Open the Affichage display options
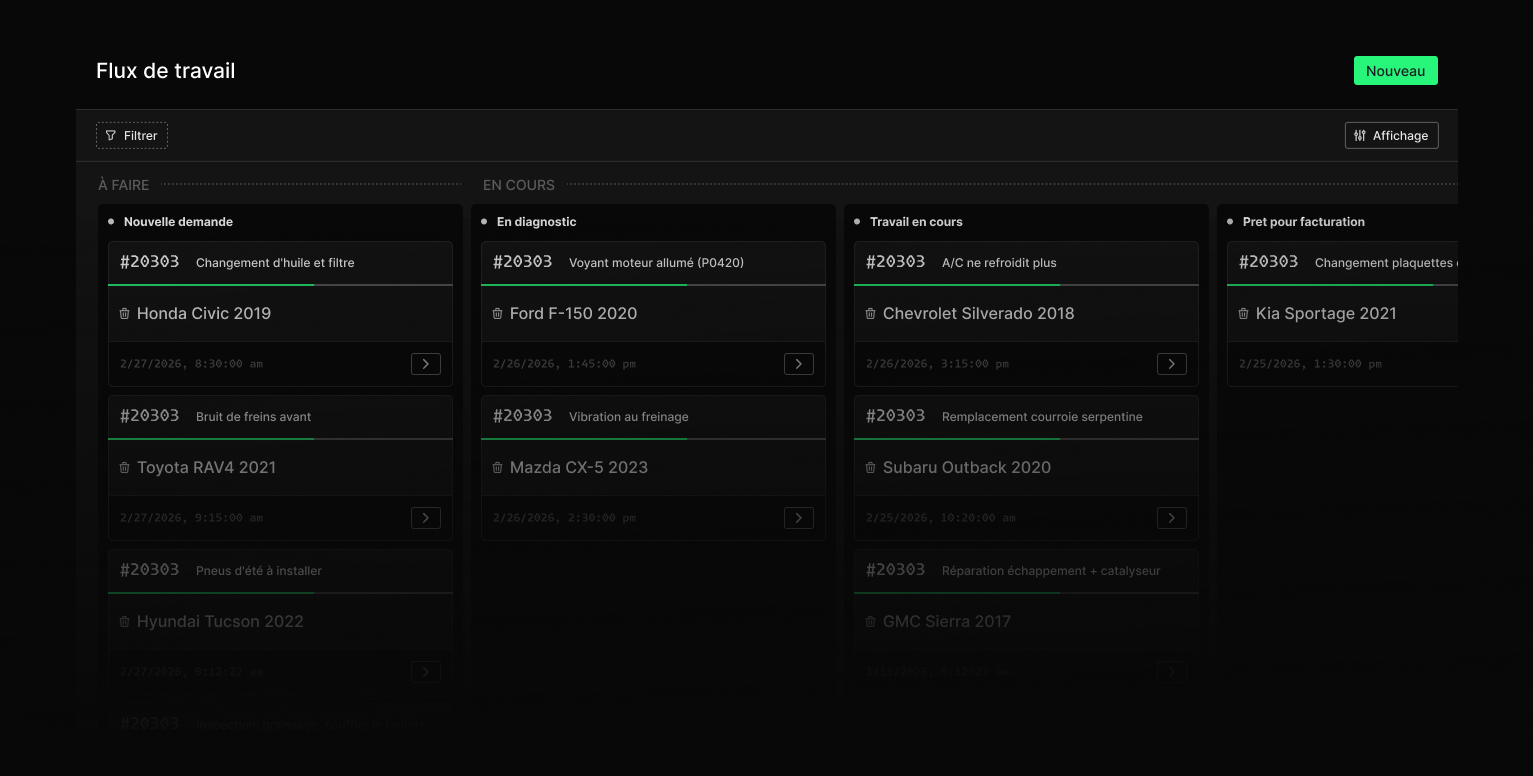Image resolution: width=1533 pixels, height=776 pixels. (1392, 136)
